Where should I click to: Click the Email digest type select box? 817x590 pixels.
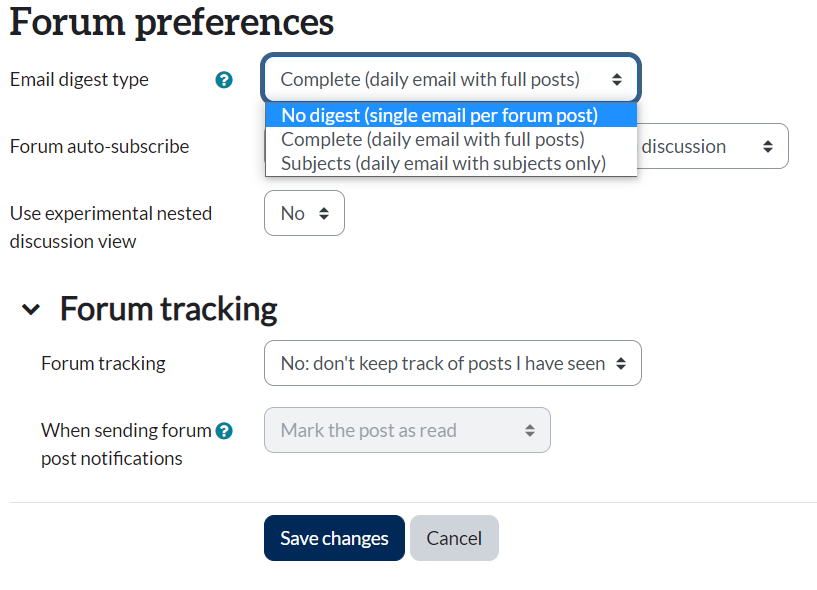pyautogui.click(x=451, y=79)
